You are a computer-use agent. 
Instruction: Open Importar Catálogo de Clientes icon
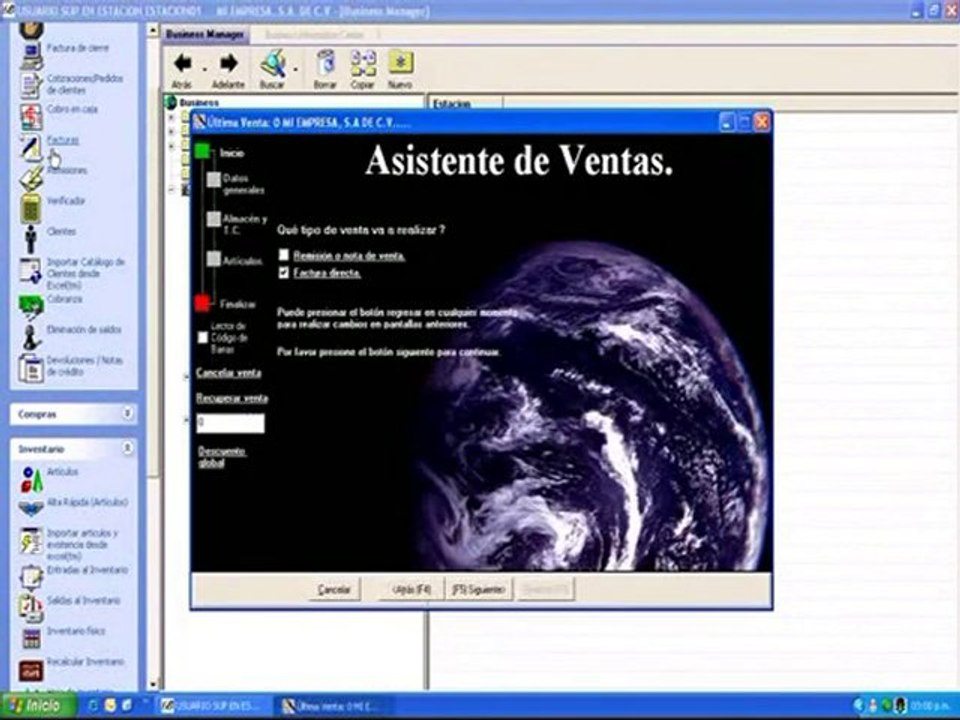point(31,271)
